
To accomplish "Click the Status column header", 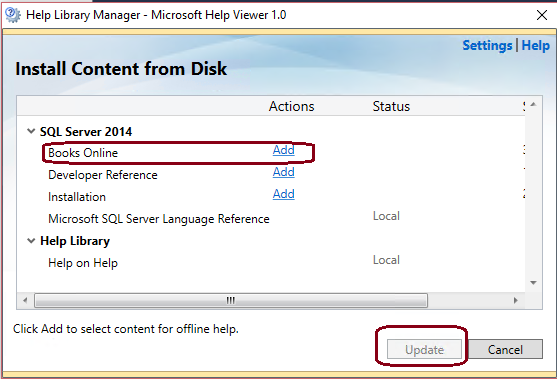I will point(391,106).
